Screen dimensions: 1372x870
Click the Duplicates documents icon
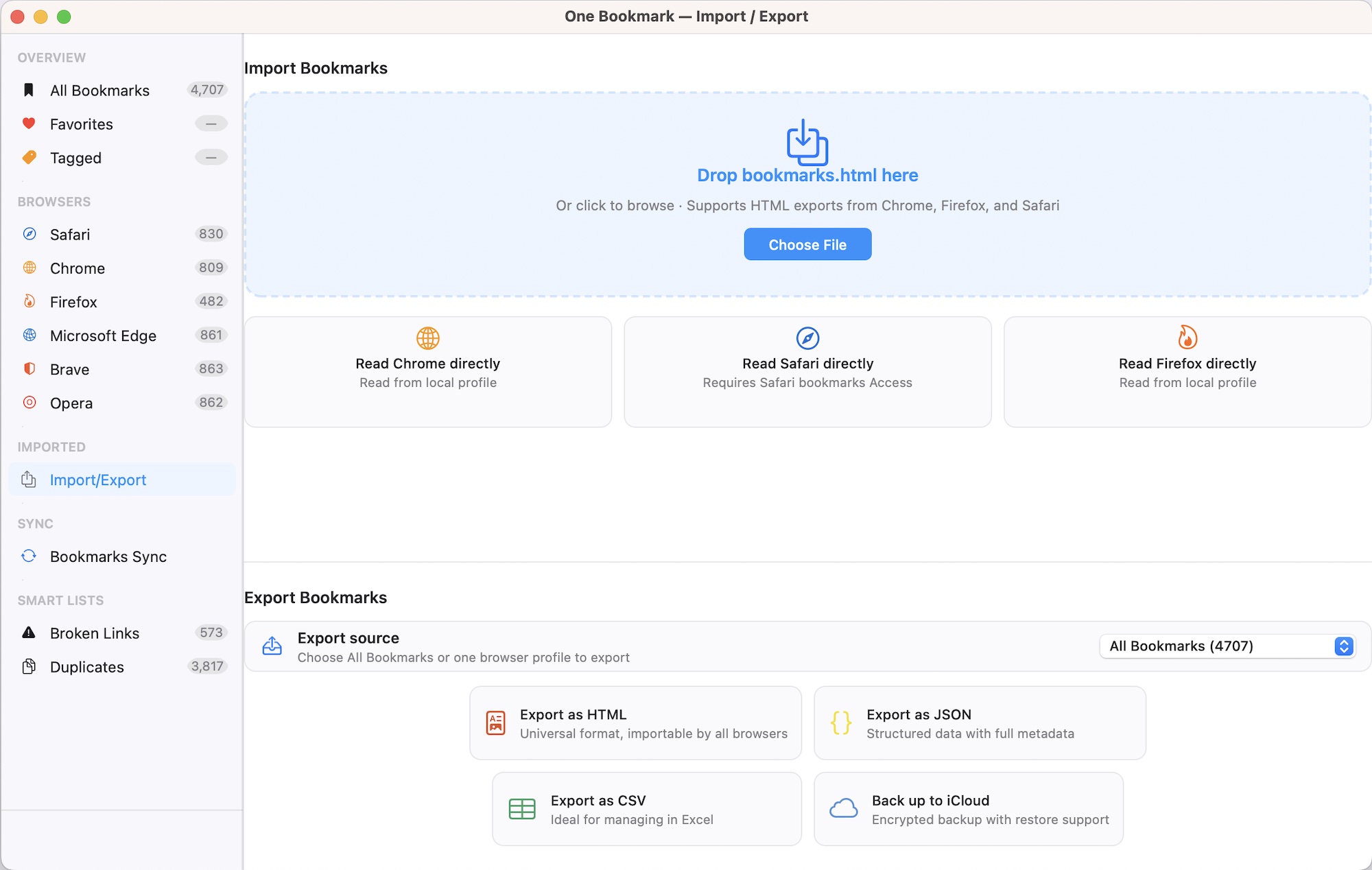(29, 666)
